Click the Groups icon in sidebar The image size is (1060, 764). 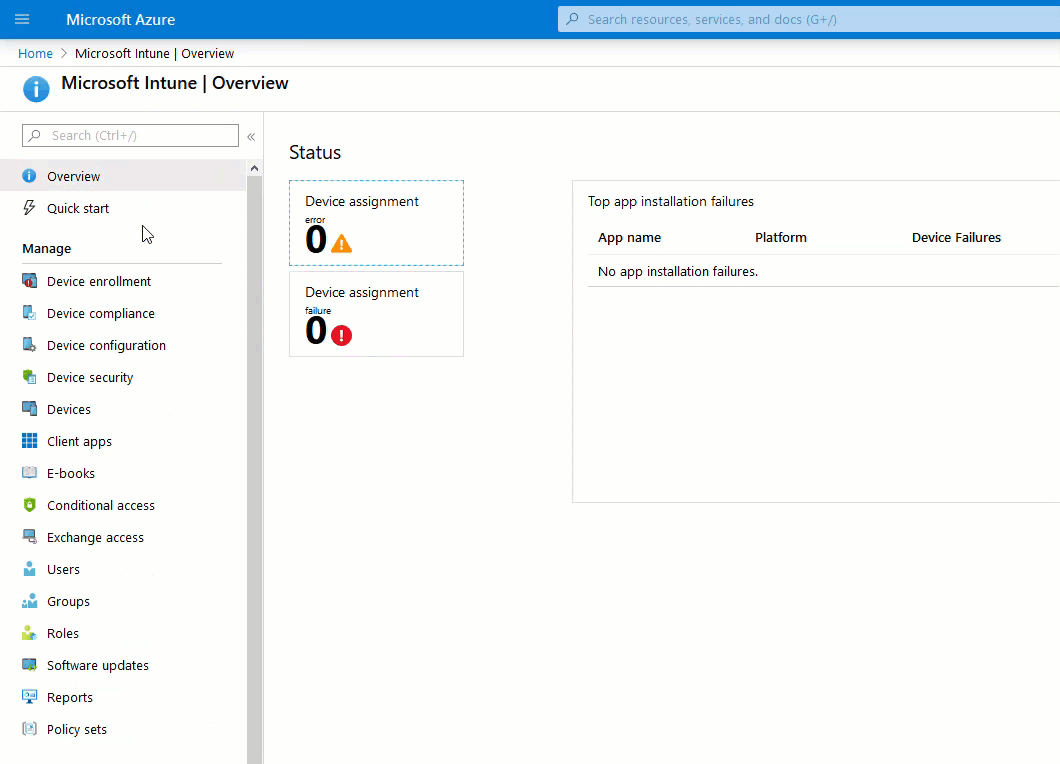coord(29,600)
